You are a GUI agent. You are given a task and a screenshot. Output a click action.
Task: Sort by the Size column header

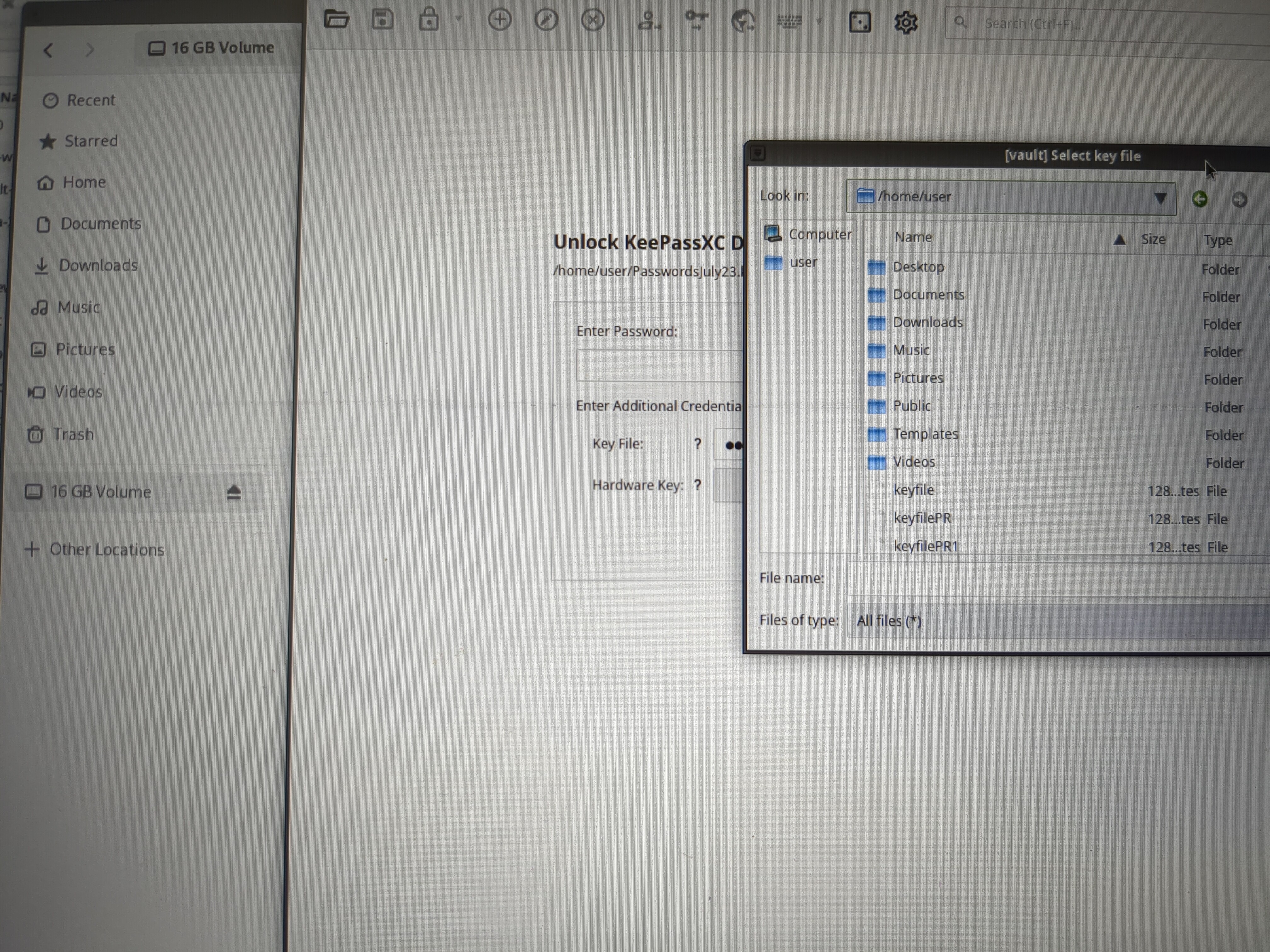tap(1164, 239)
